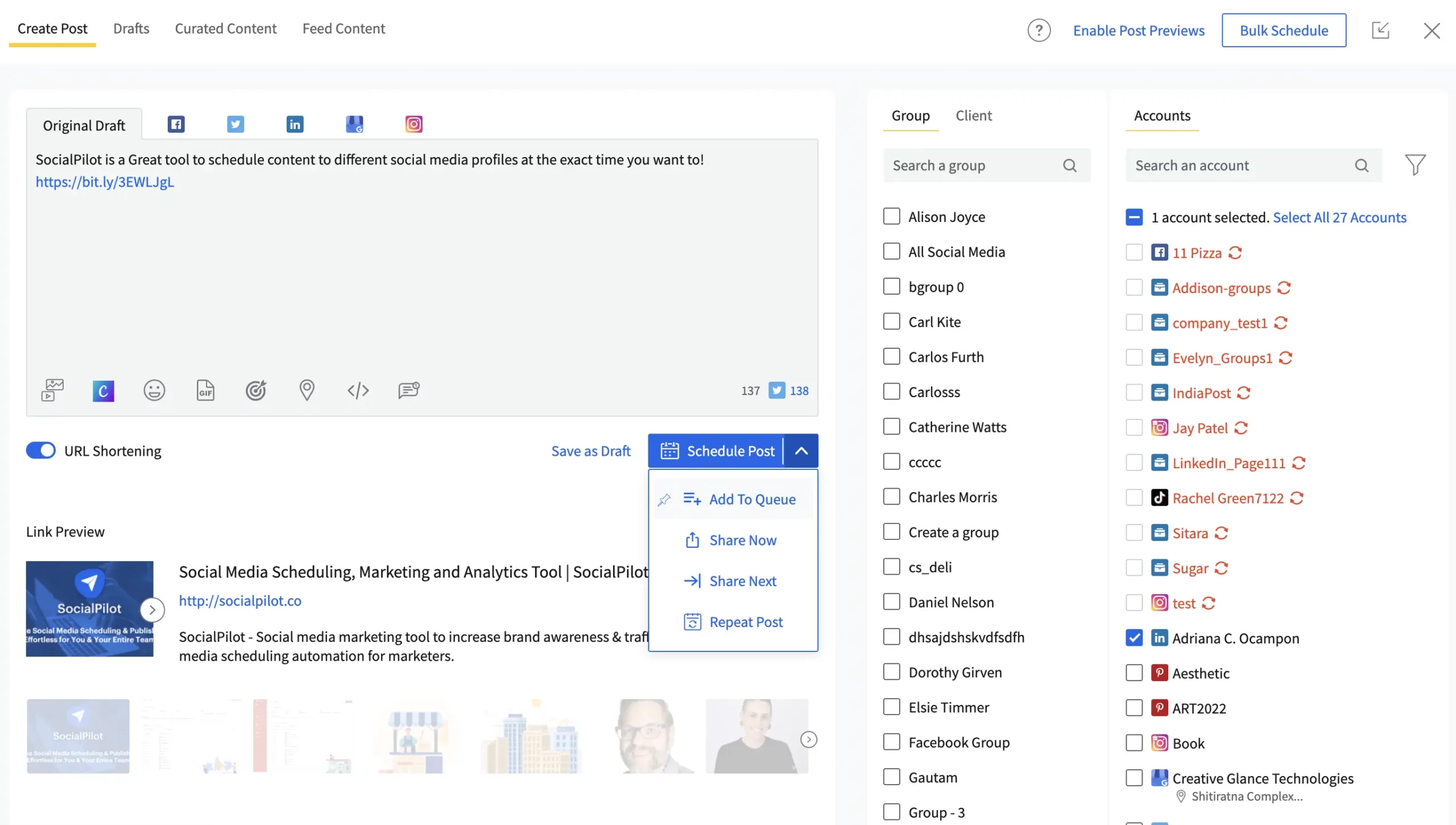The image size is (1456, 825).
Task: Click Enable Post Previews link
Action: 1139,30
